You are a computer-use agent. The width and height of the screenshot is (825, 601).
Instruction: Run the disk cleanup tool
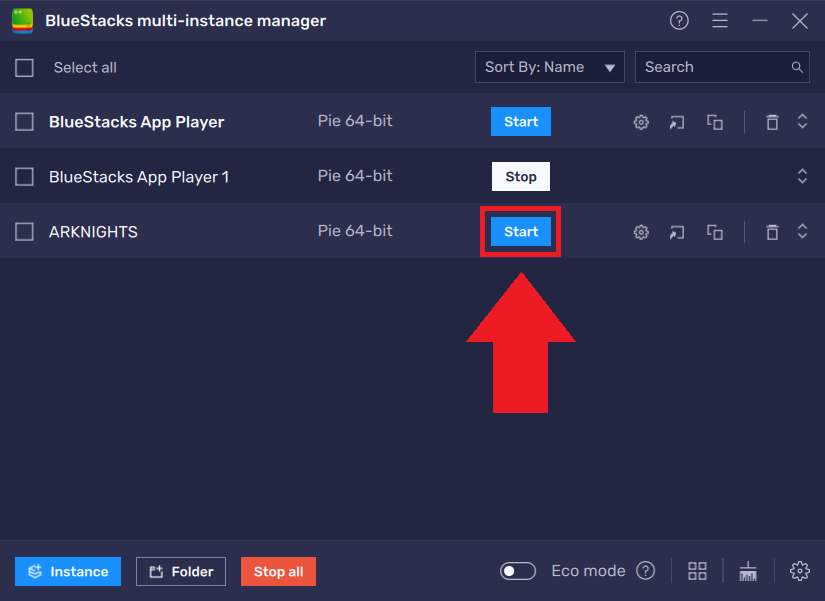click(x=748, y=570)
